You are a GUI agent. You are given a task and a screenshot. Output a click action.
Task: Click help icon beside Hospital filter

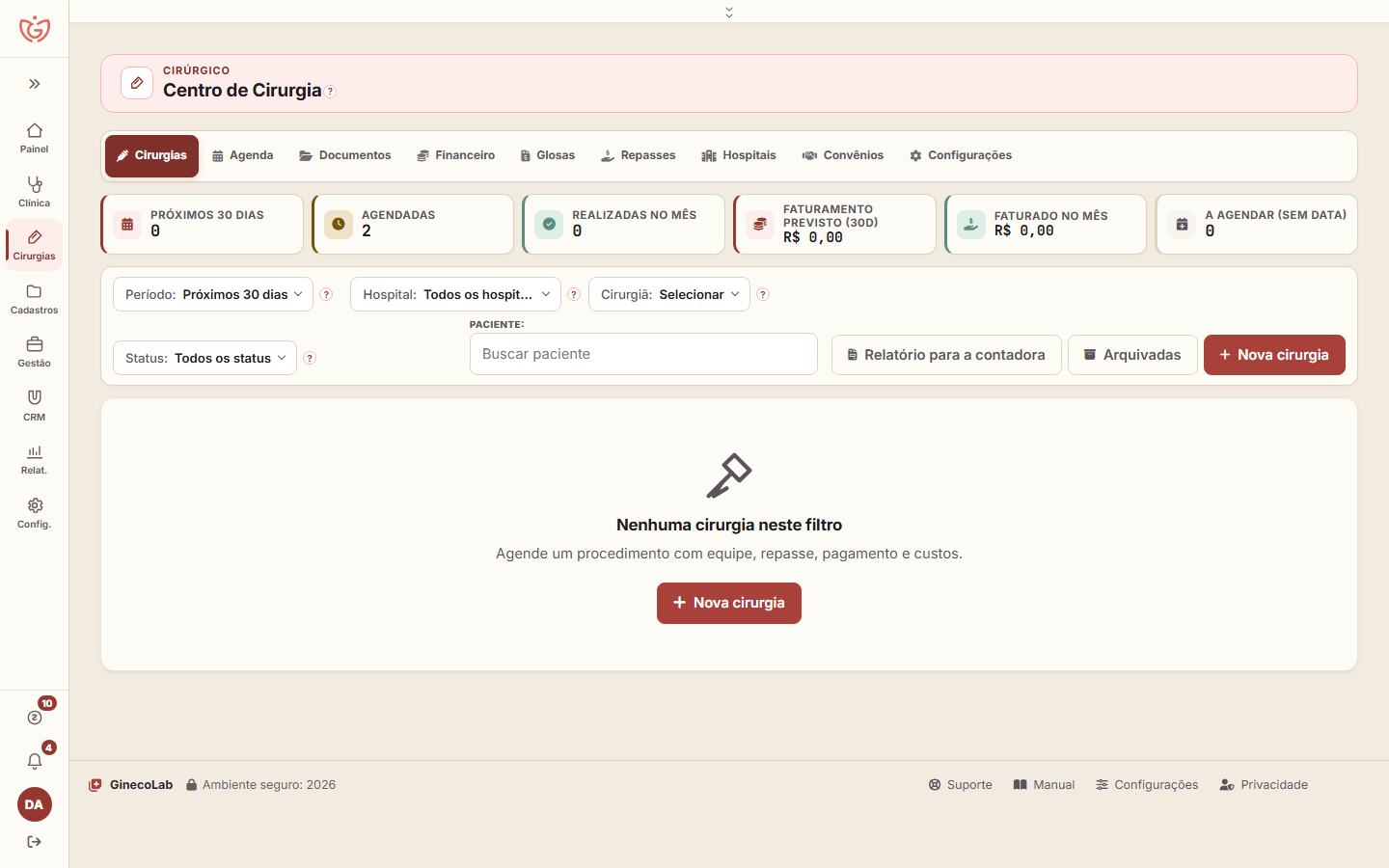click(574, 294)
